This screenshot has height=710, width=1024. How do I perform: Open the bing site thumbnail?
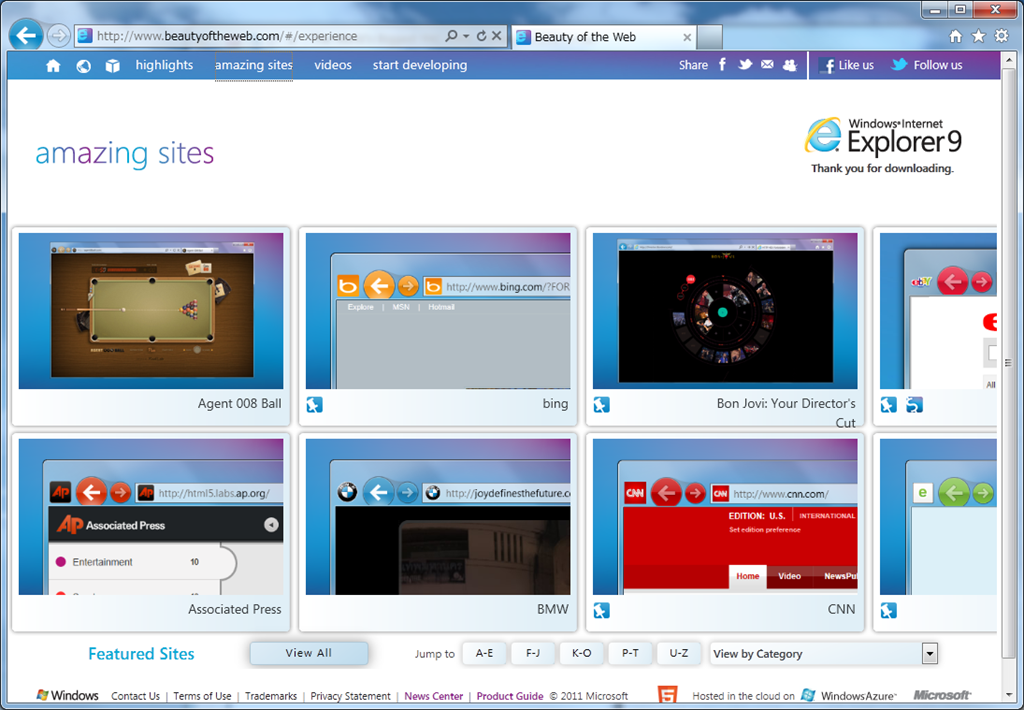(x=438, y=311)
